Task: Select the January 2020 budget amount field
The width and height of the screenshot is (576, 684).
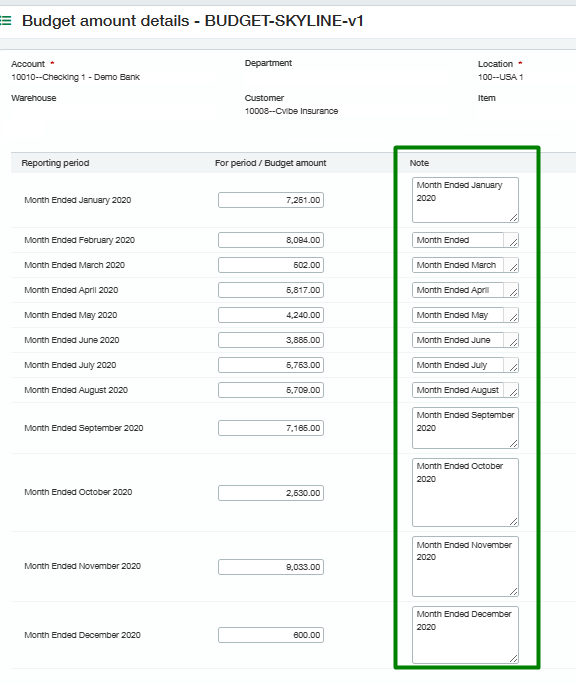Action: click(271, 200)
